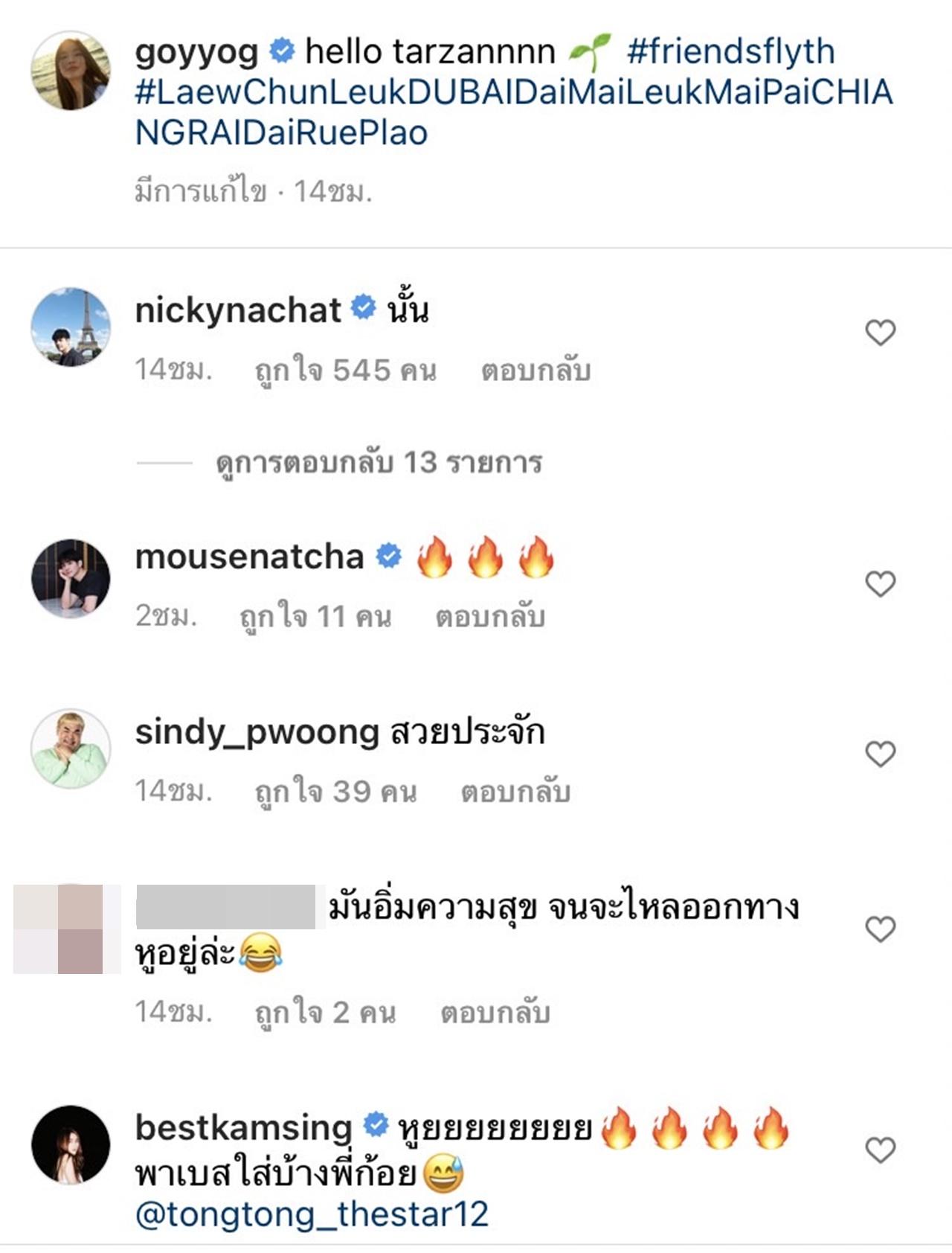Open goyyog's profile picture

point(71,71)
